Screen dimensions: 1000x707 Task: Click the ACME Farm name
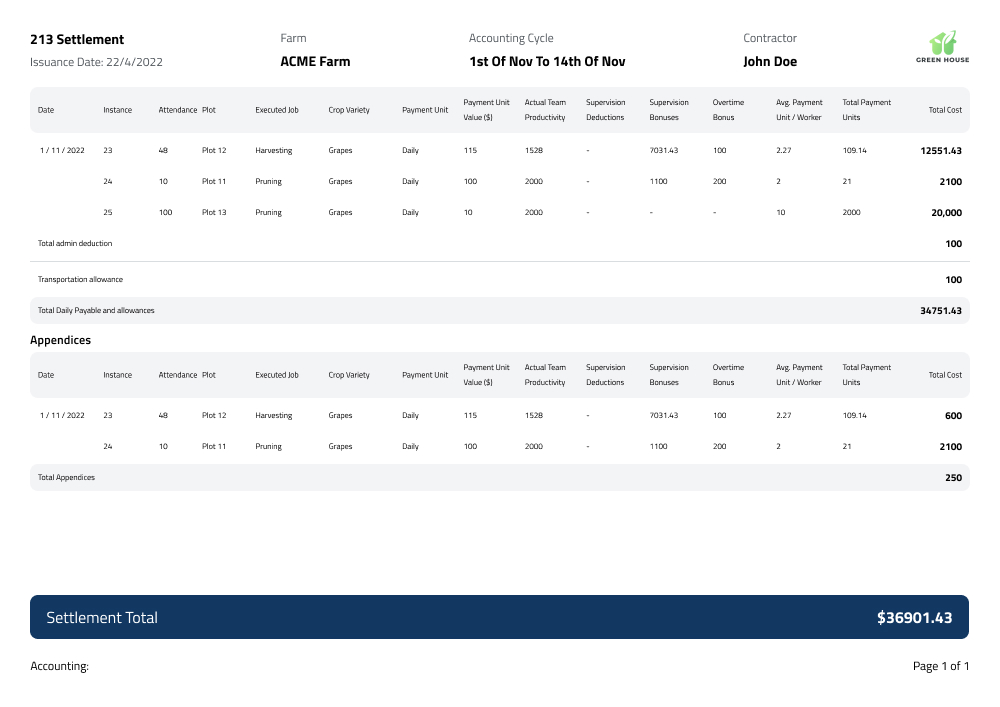pyautogui.click(x=315, y=61)
